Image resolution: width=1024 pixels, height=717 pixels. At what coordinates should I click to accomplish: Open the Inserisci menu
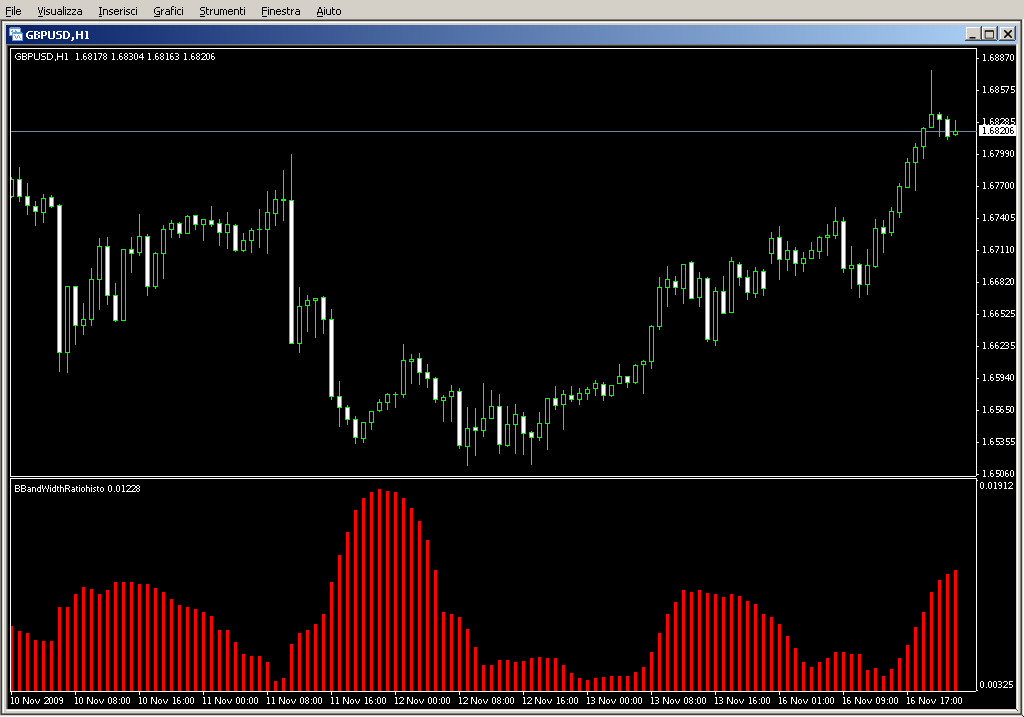[x=118, y=11]
